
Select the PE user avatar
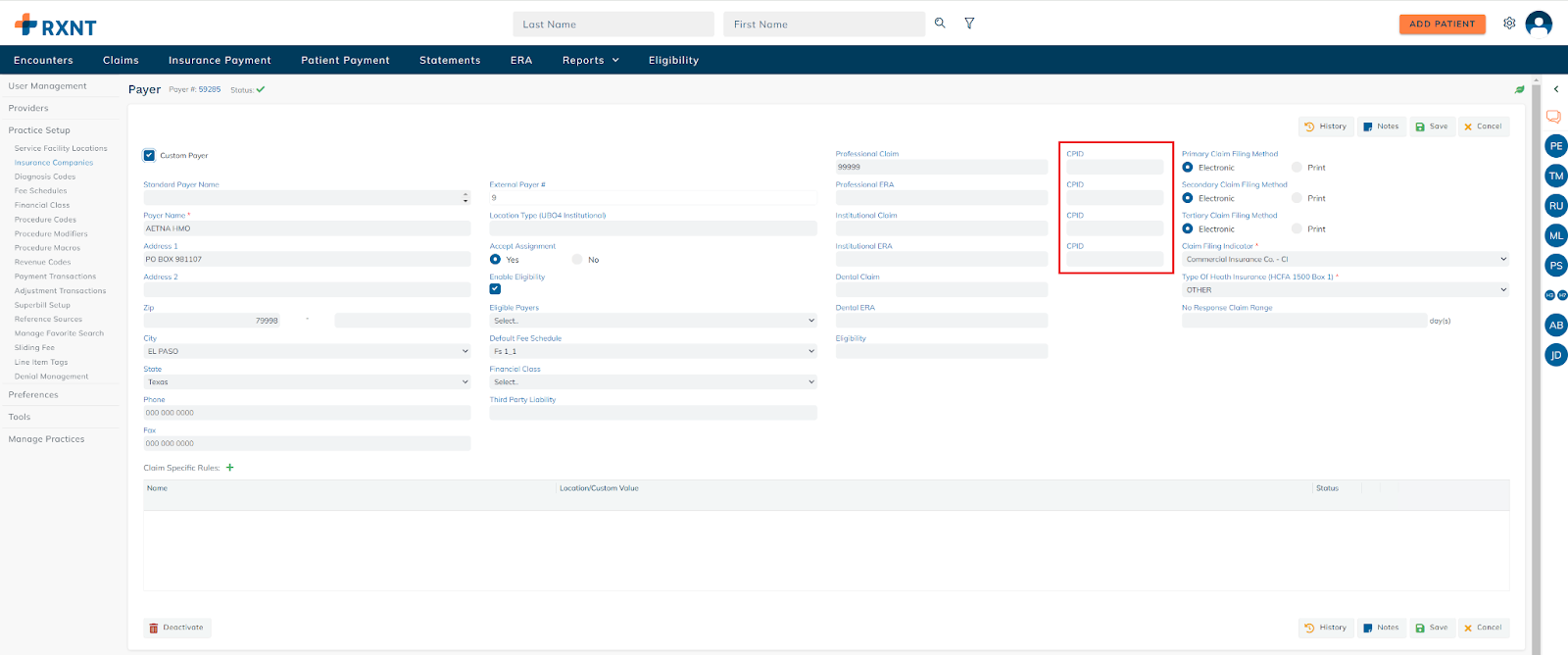click(1556, 146)
